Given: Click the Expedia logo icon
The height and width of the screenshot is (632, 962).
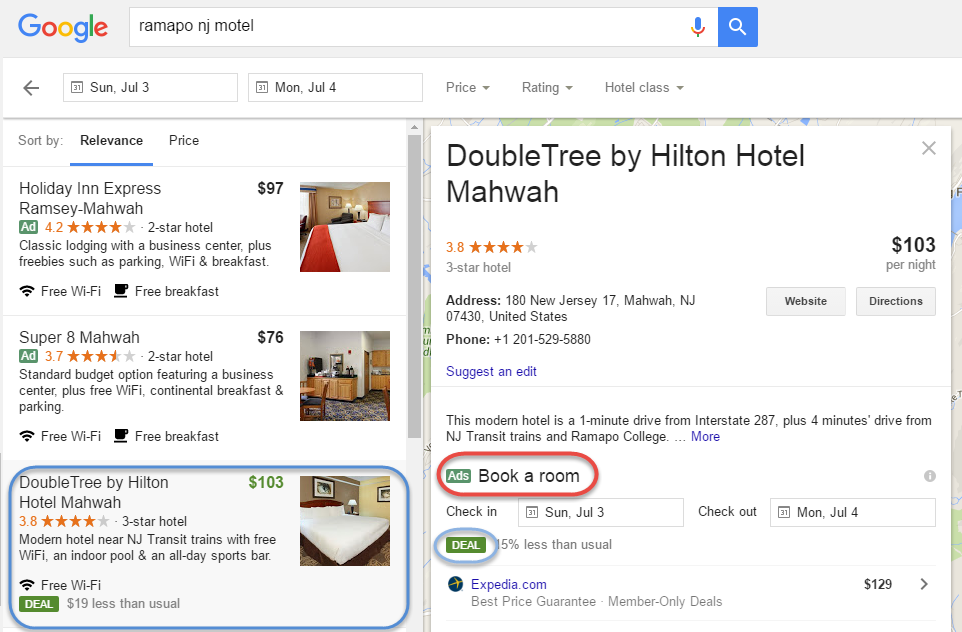Looking at the screenshot, I should pyautogui.click(x=456, y=584).
